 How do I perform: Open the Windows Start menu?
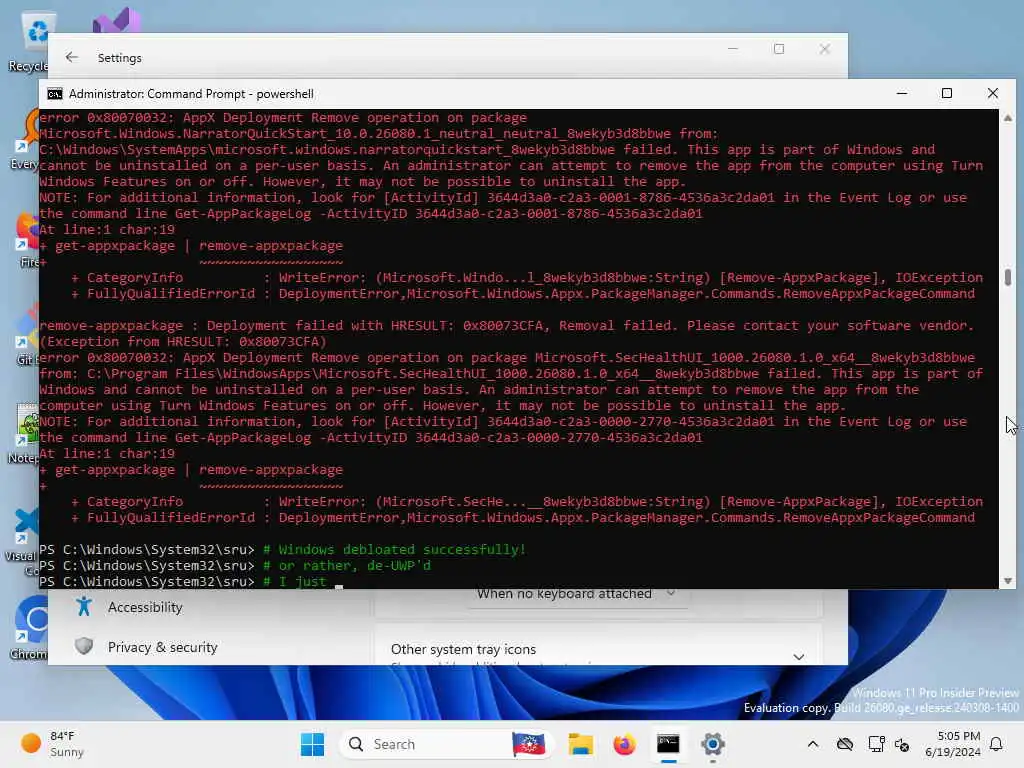[x=312, y=744]
